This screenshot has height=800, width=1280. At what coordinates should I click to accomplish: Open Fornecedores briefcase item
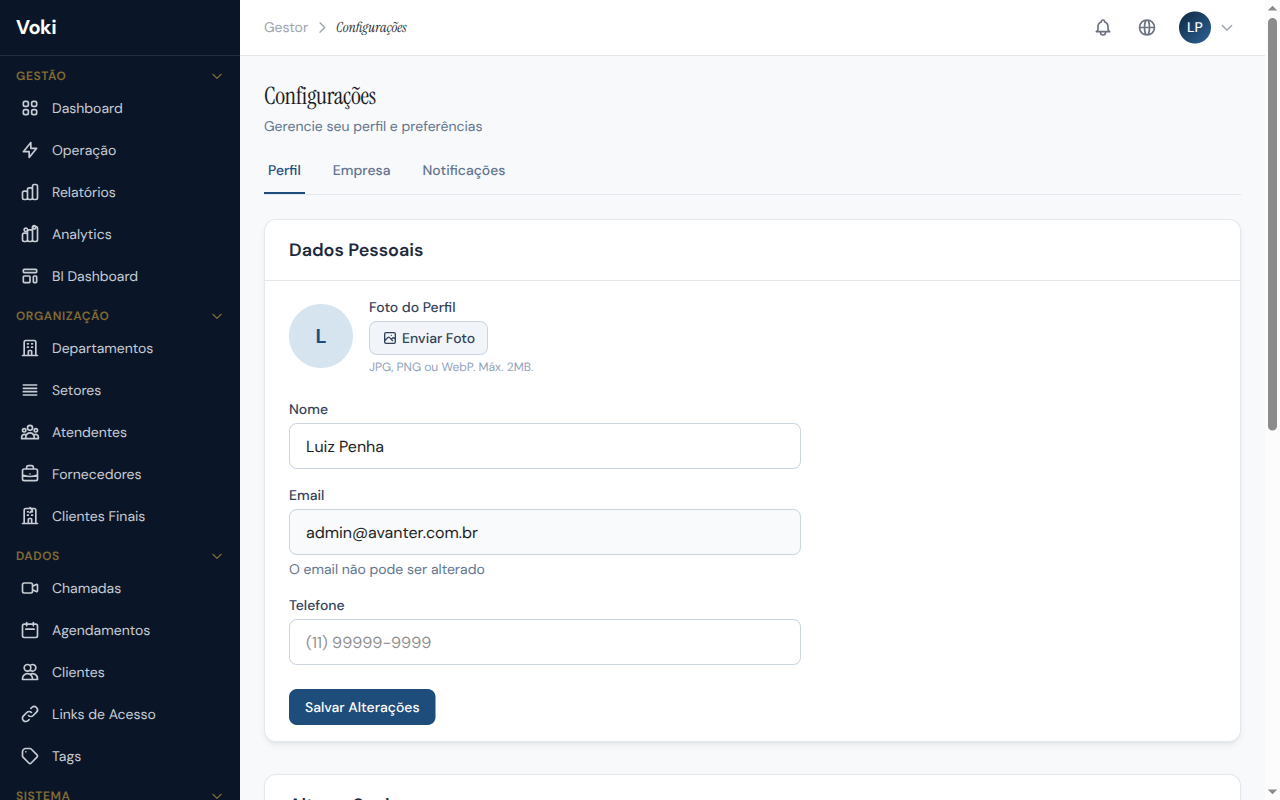96,474
